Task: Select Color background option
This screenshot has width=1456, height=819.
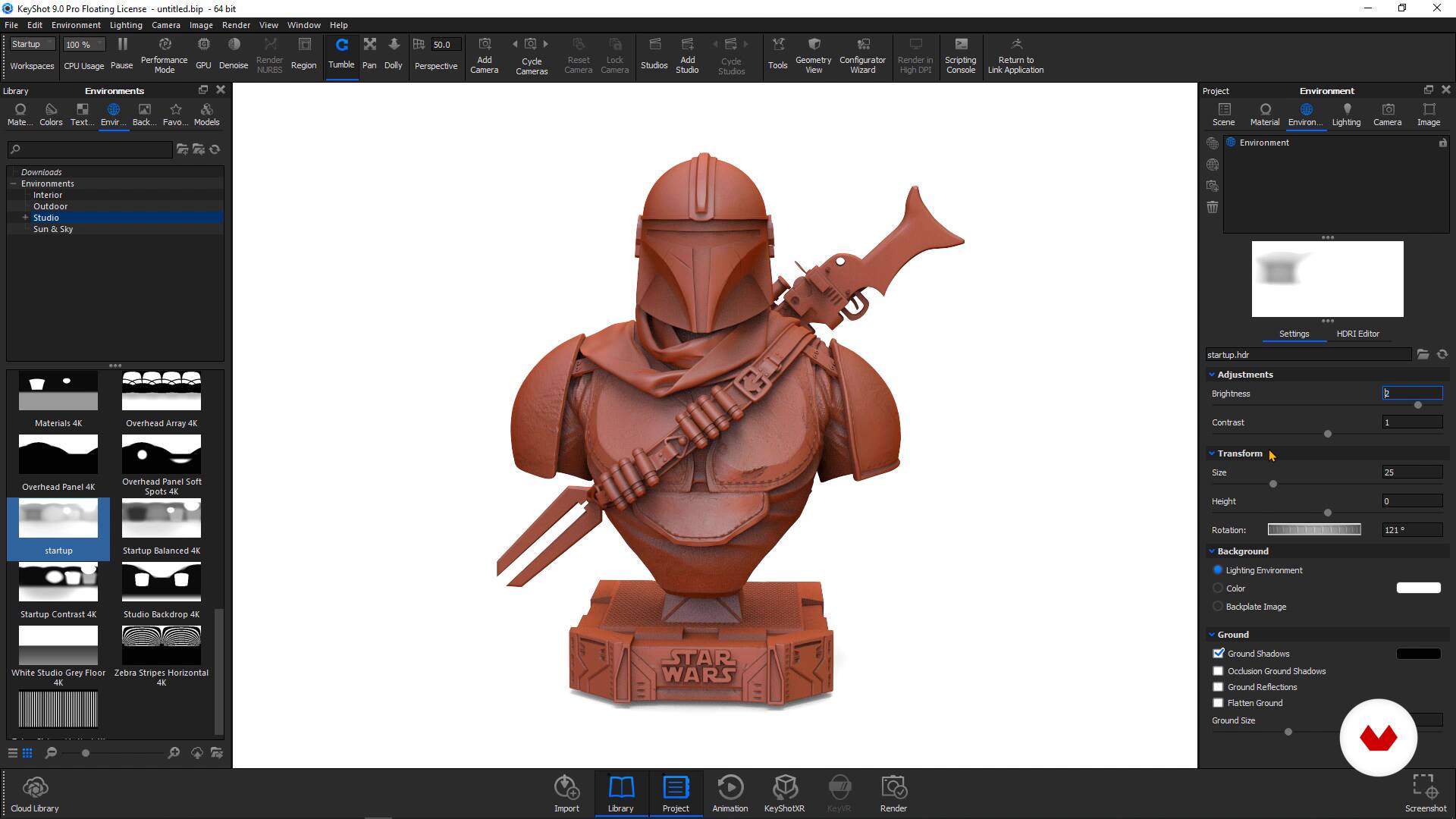Action: pyautogui.click(x=1218, y=588)
